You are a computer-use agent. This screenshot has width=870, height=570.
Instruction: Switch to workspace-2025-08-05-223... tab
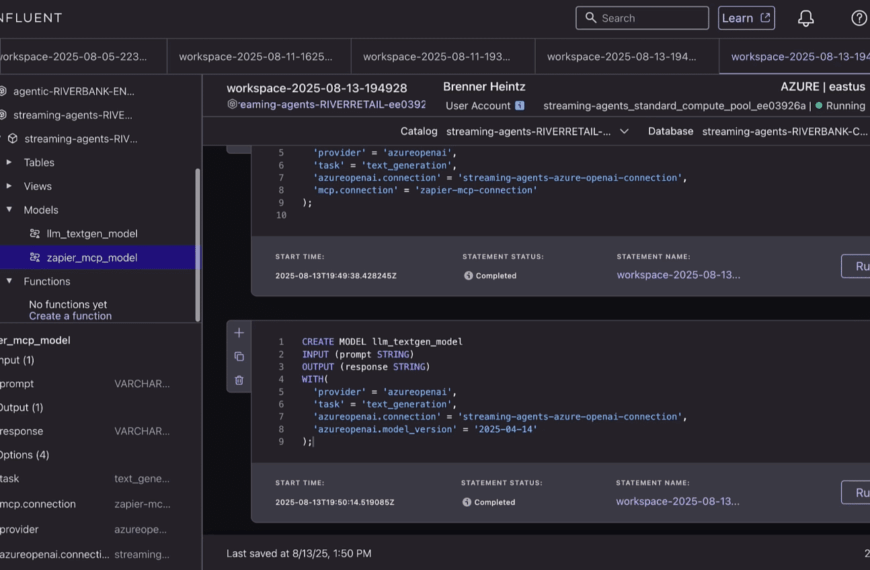(83, 57)
